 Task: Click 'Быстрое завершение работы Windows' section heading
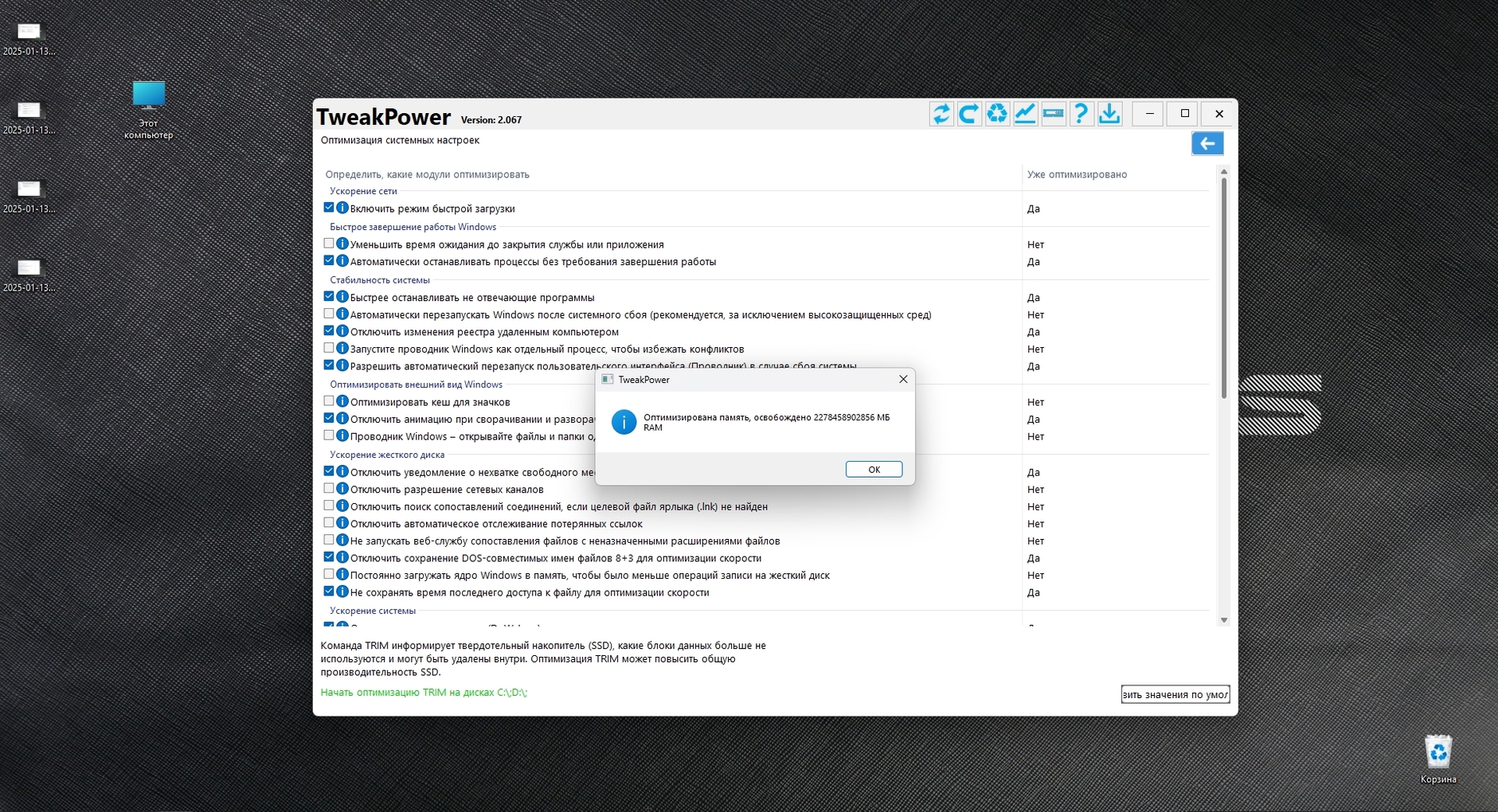point(413,227)
